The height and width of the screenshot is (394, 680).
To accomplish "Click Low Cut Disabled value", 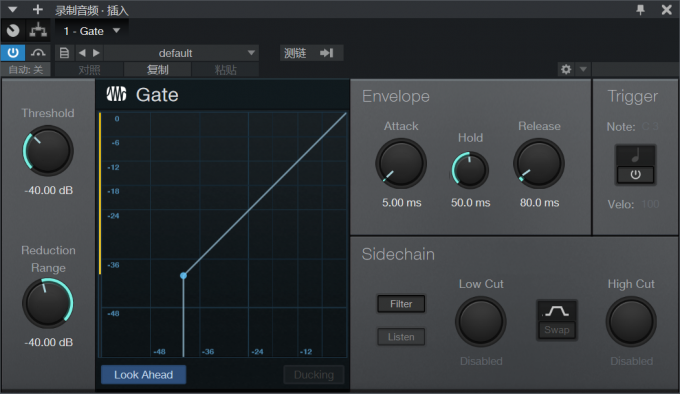I will point(481,361).
